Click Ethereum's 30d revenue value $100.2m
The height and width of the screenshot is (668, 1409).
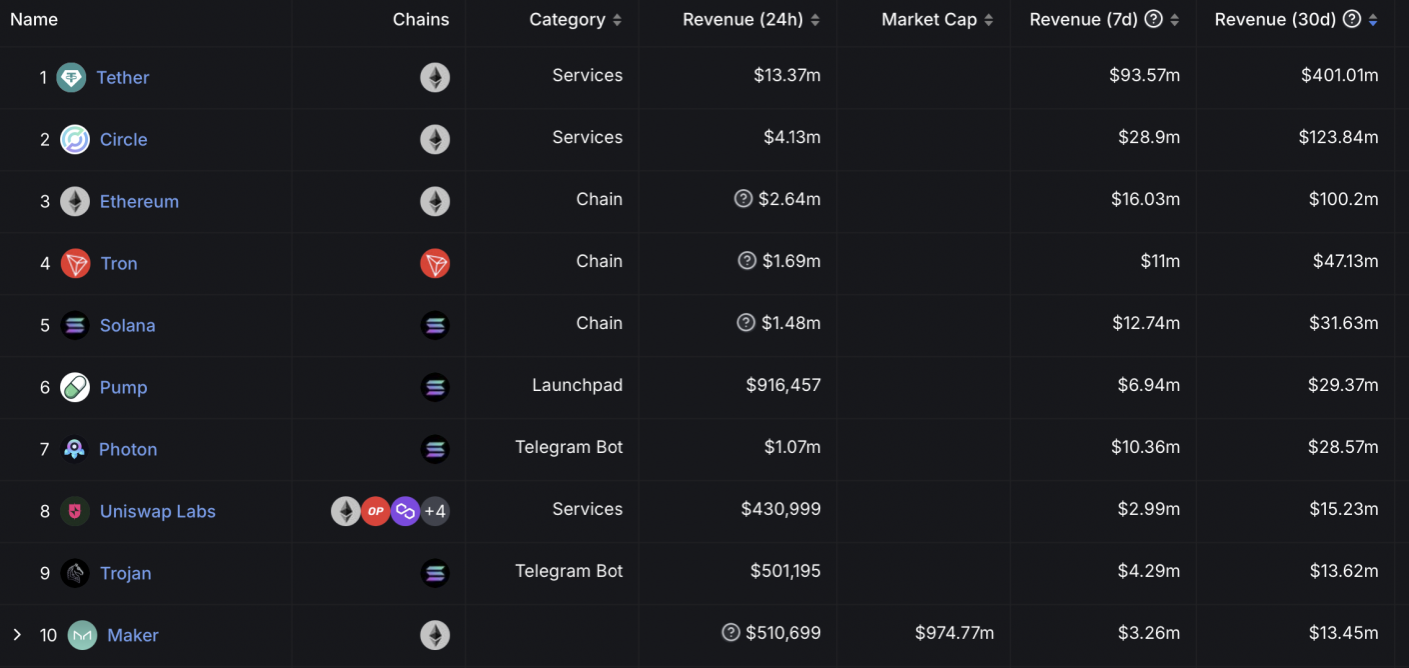tap(1344, 199)
